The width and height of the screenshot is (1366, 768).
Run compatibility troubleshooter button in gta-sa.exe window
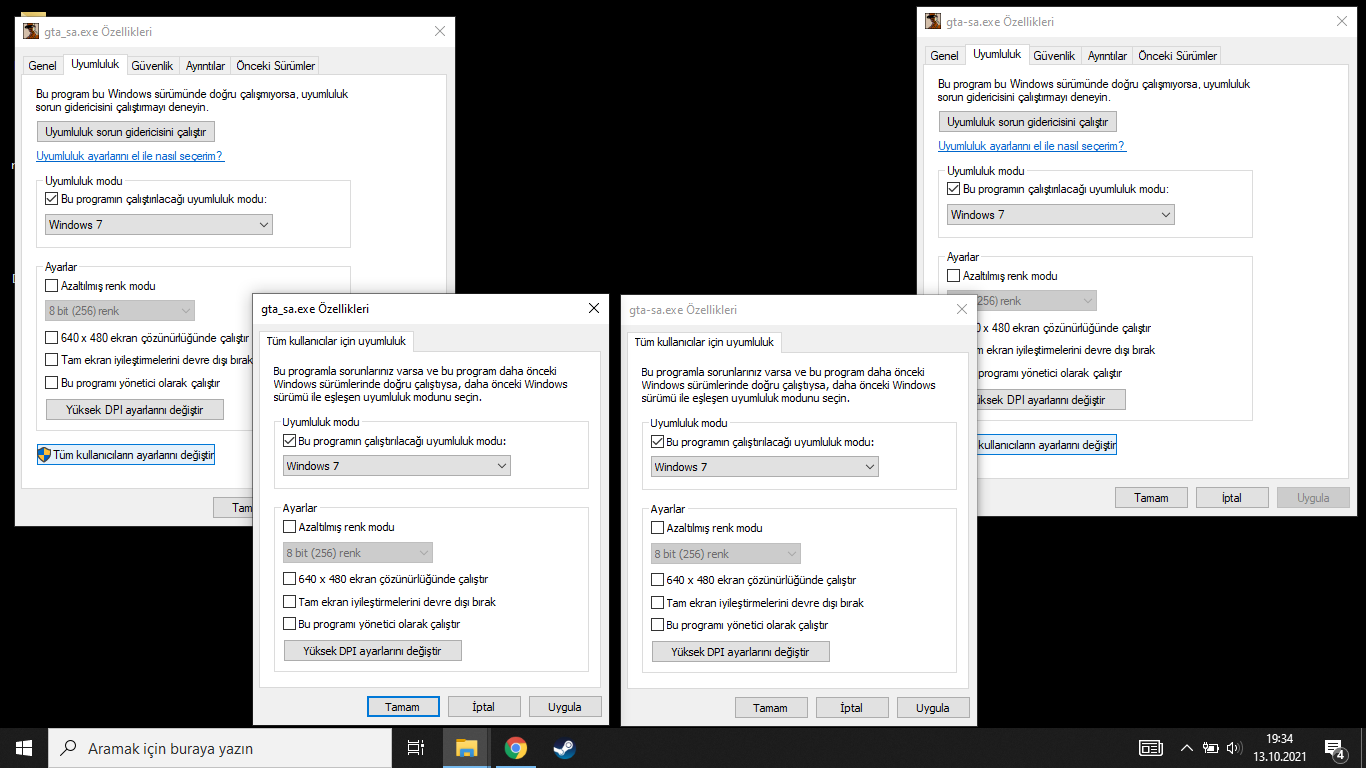click(1028, 122)
